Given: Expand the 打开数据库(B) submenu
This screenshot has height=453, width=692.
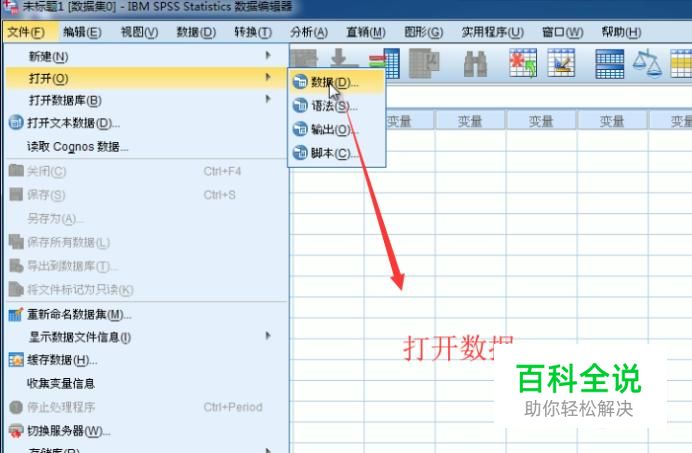Looking at the screenshot, I should (147, 100).
